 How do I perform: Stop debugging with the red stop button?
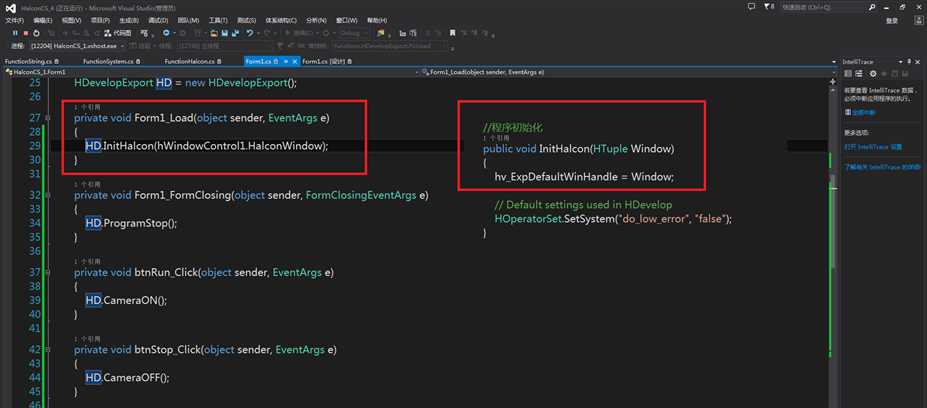click(x=25, y=33)
